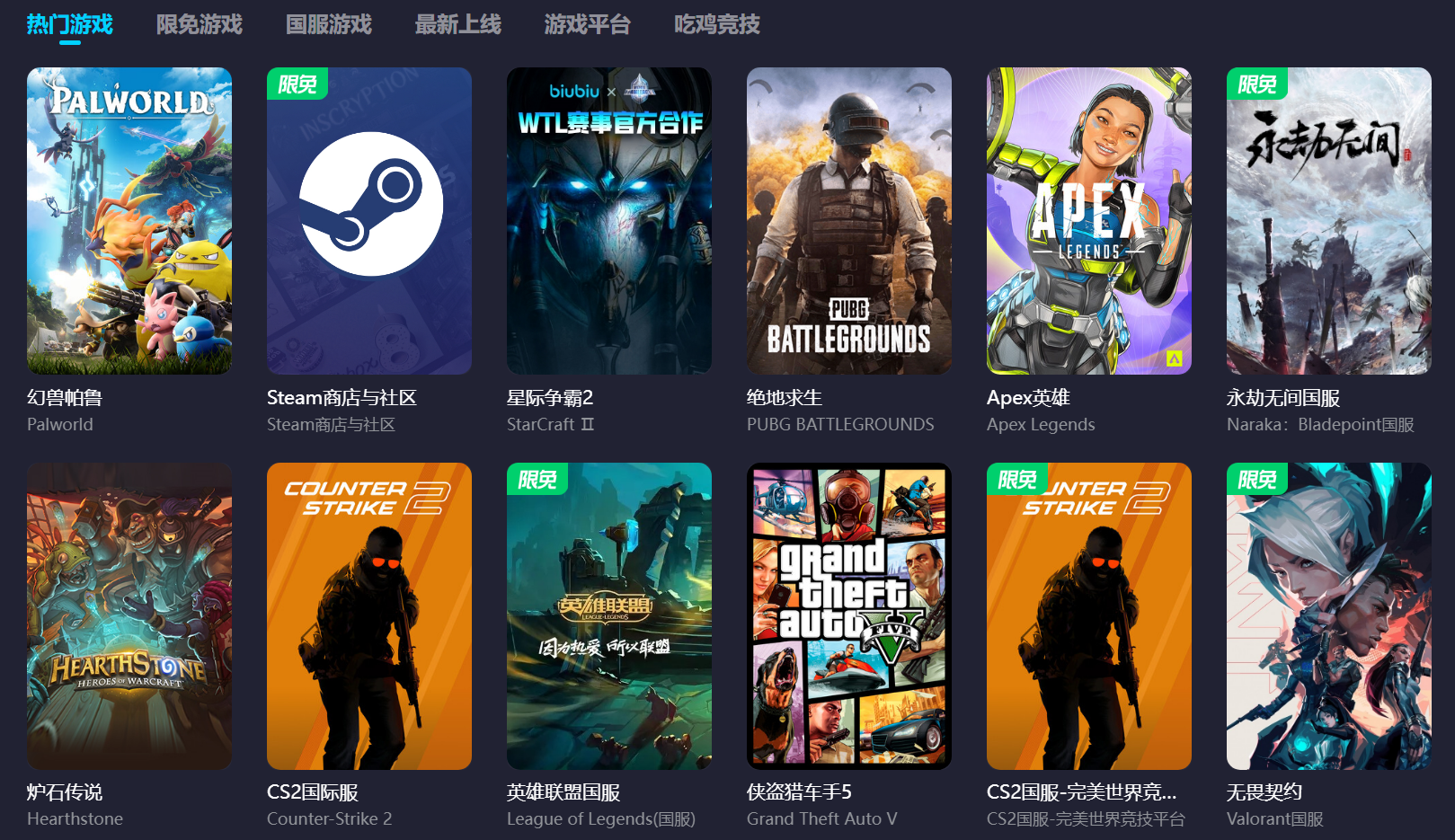The image size is (1455, 840).
Task: Select the StarCraft II WTL cover
Action: 609,221
